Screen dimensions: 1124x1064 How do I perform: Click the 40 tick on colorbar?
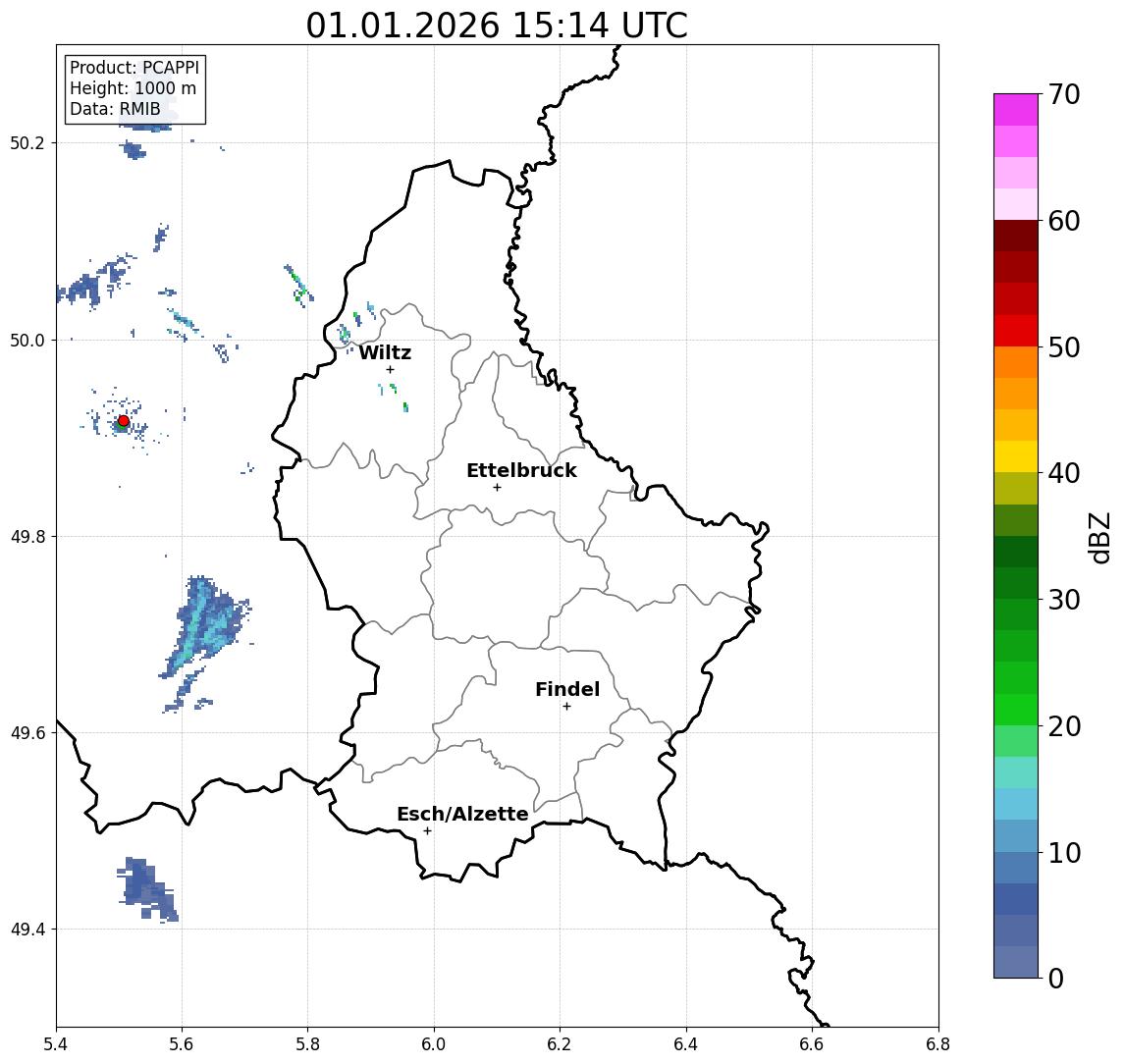1064,473
